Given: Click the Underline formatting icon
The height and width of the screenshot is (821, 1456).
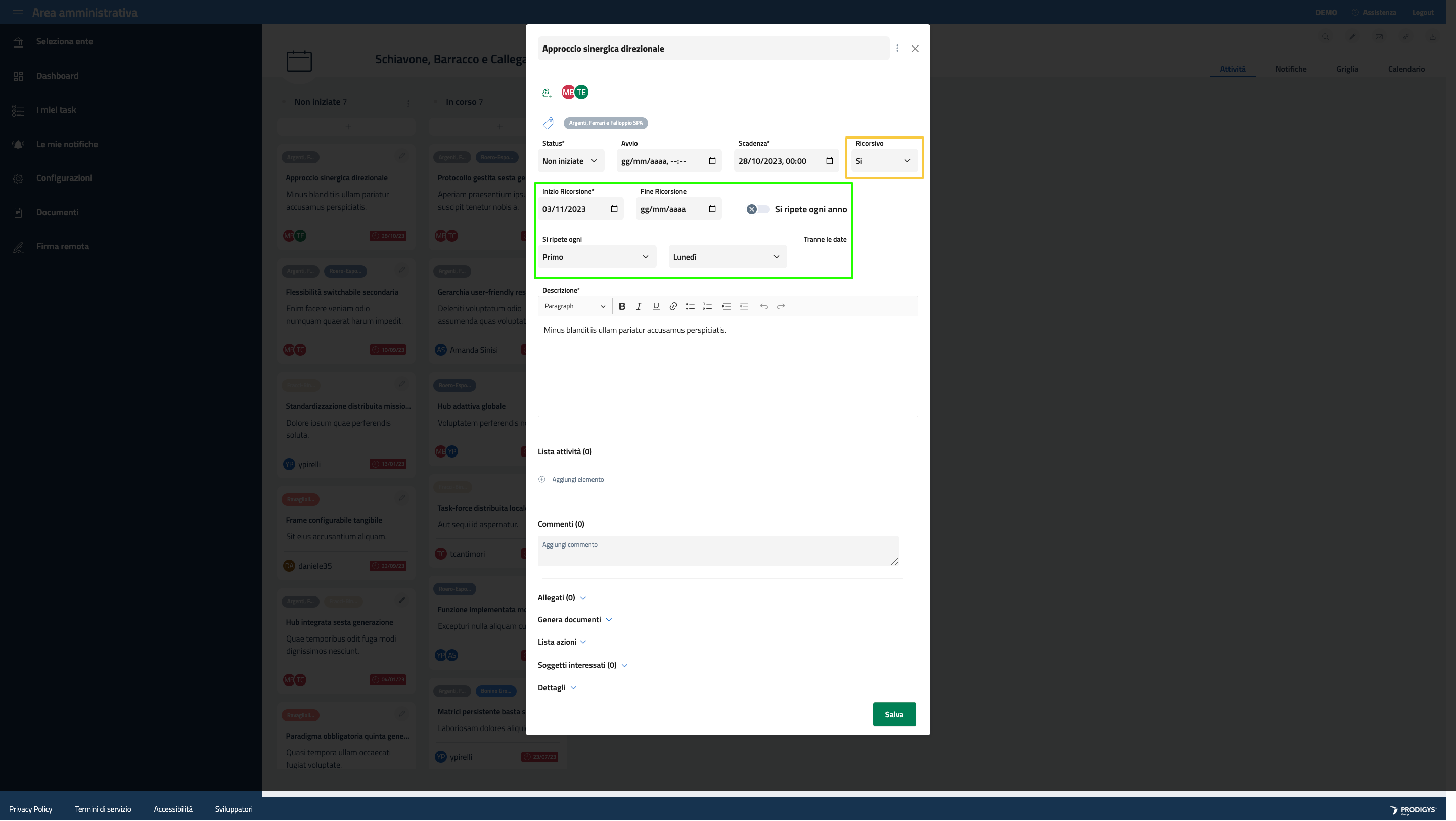Looking at the screenshot, I should 656,306.
